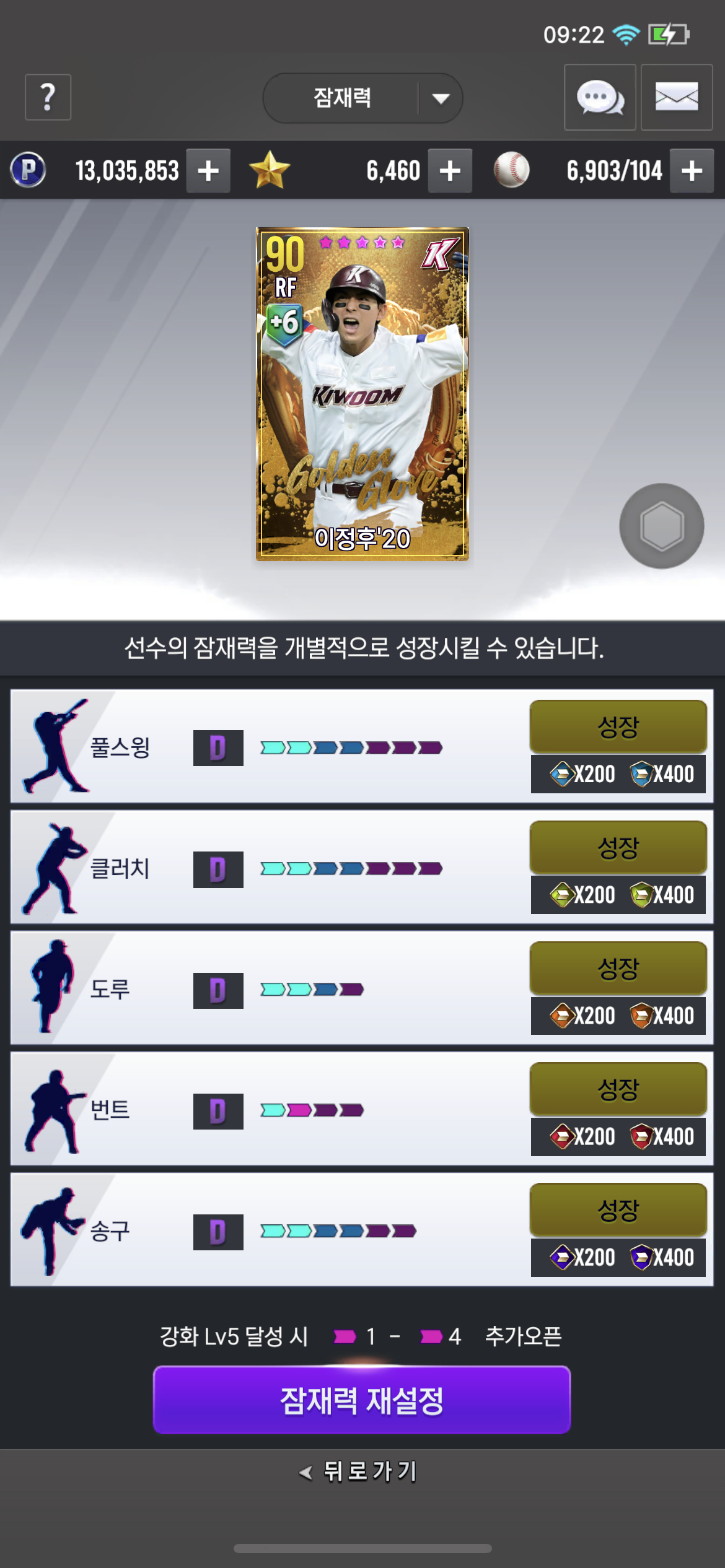This screenshot has width=725, height=1568.
Task: Expand the 잠재력 dropdown arrow
Action: coord(441,98)
